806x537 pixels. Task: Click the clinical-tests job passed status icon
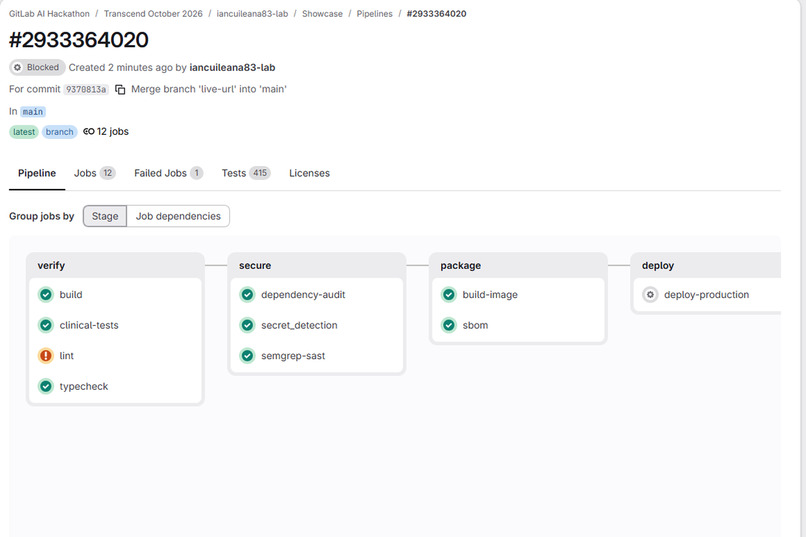46,325
